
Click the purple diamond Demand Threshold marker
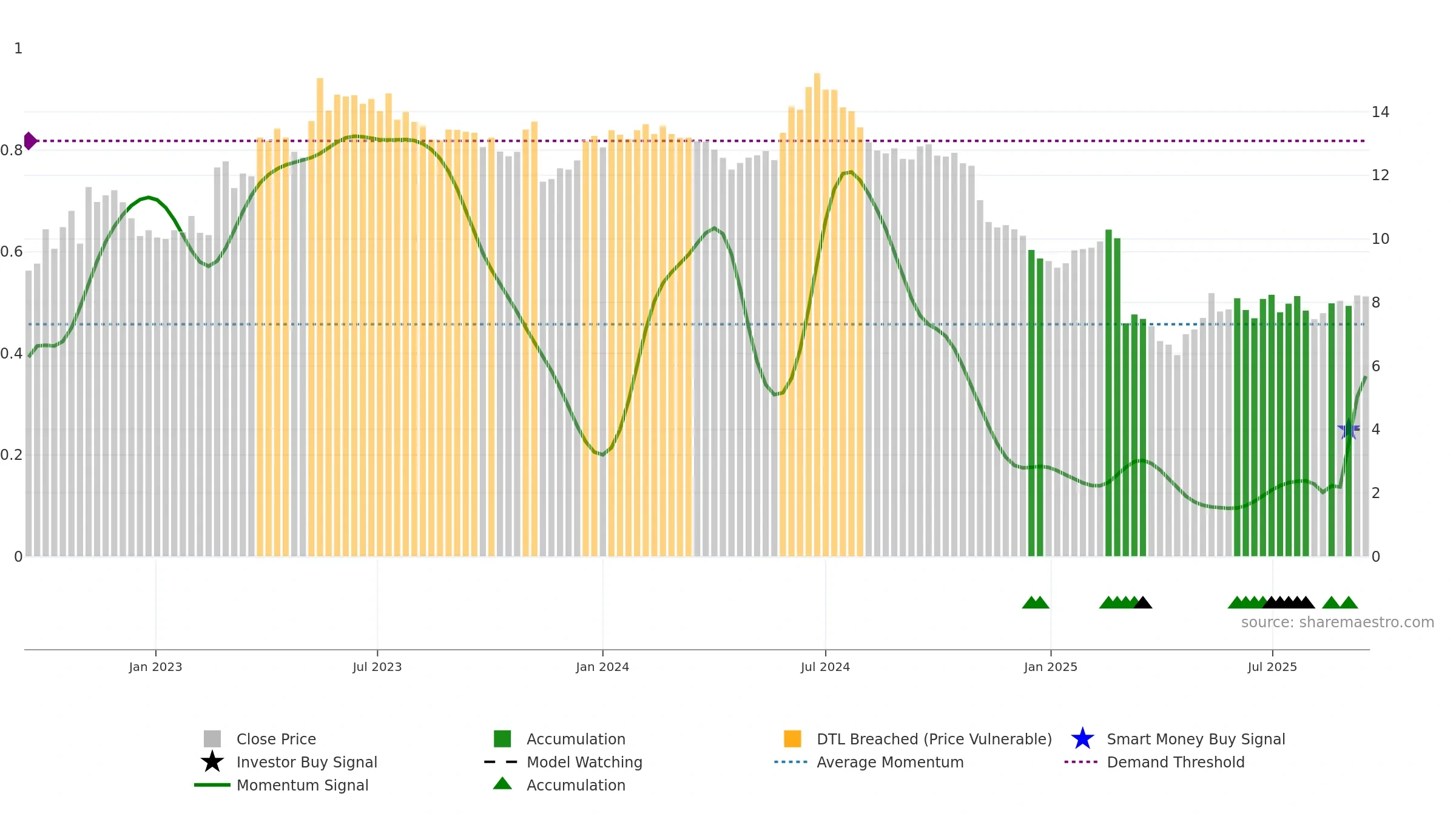pyautogui.click(x=30, y=141)
